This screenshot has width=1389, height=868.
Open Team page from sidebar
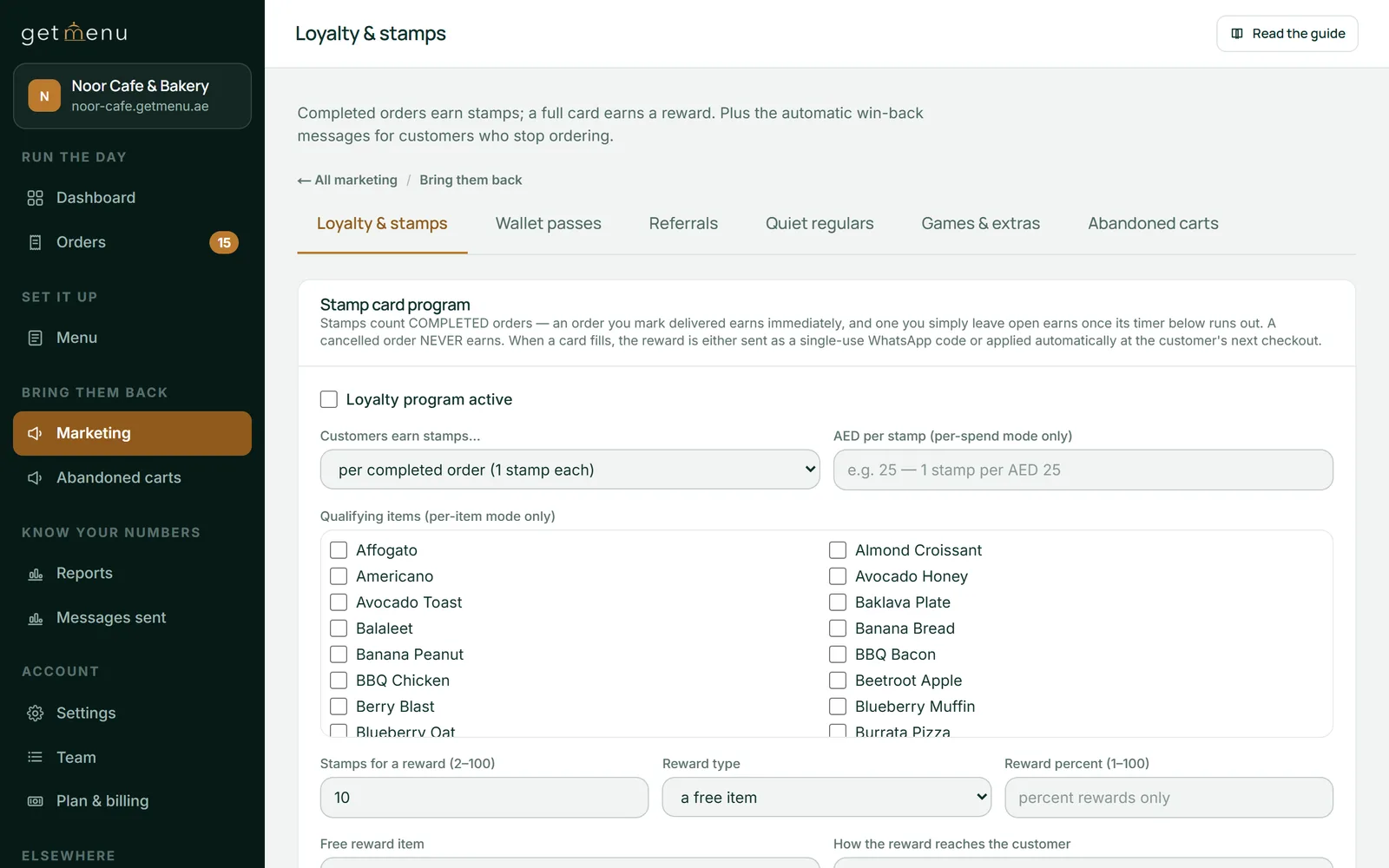point(132,757)
